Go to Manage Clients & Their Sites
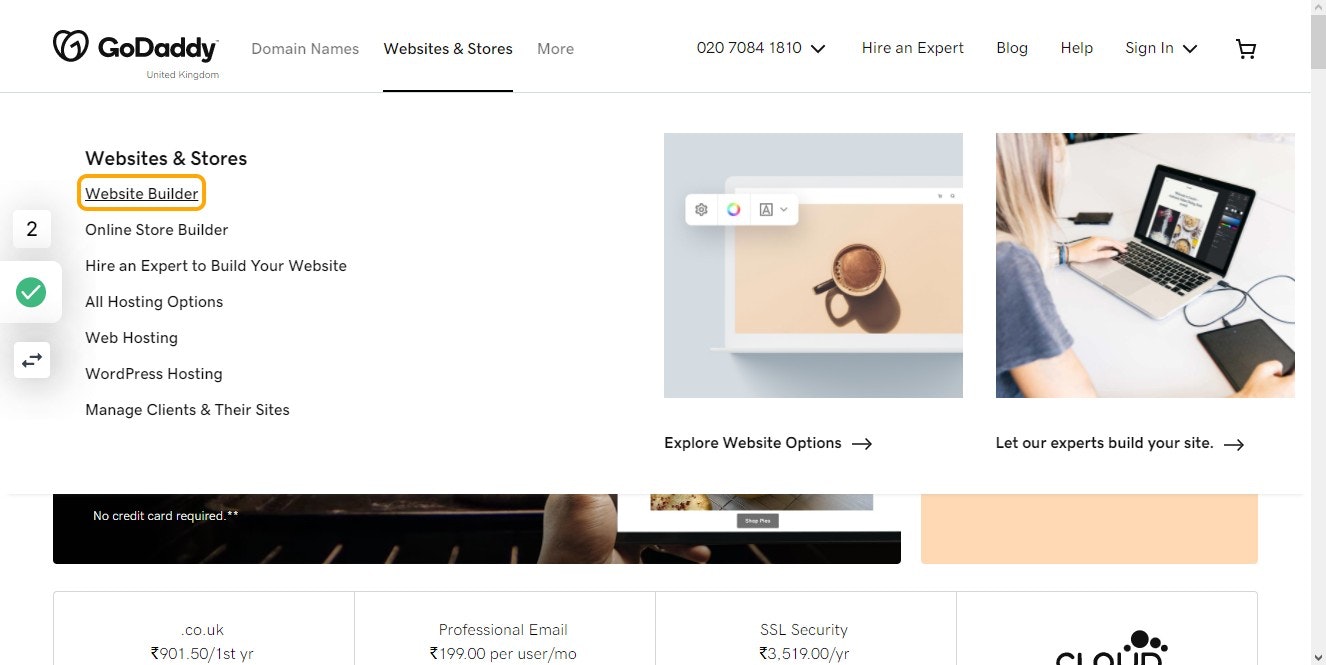Viewport: 1326px width, 665px height. (x=187, y=410)
